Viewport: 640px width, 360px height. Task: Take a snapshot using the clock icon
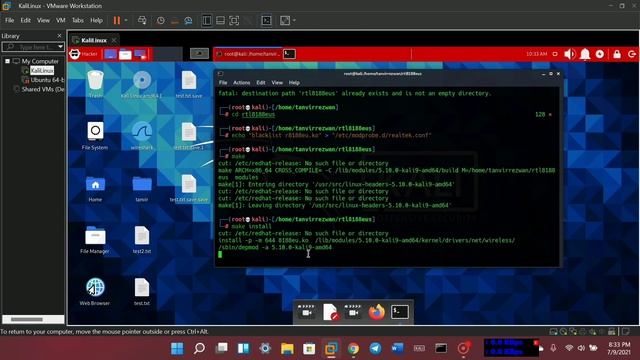click(161, 20)
